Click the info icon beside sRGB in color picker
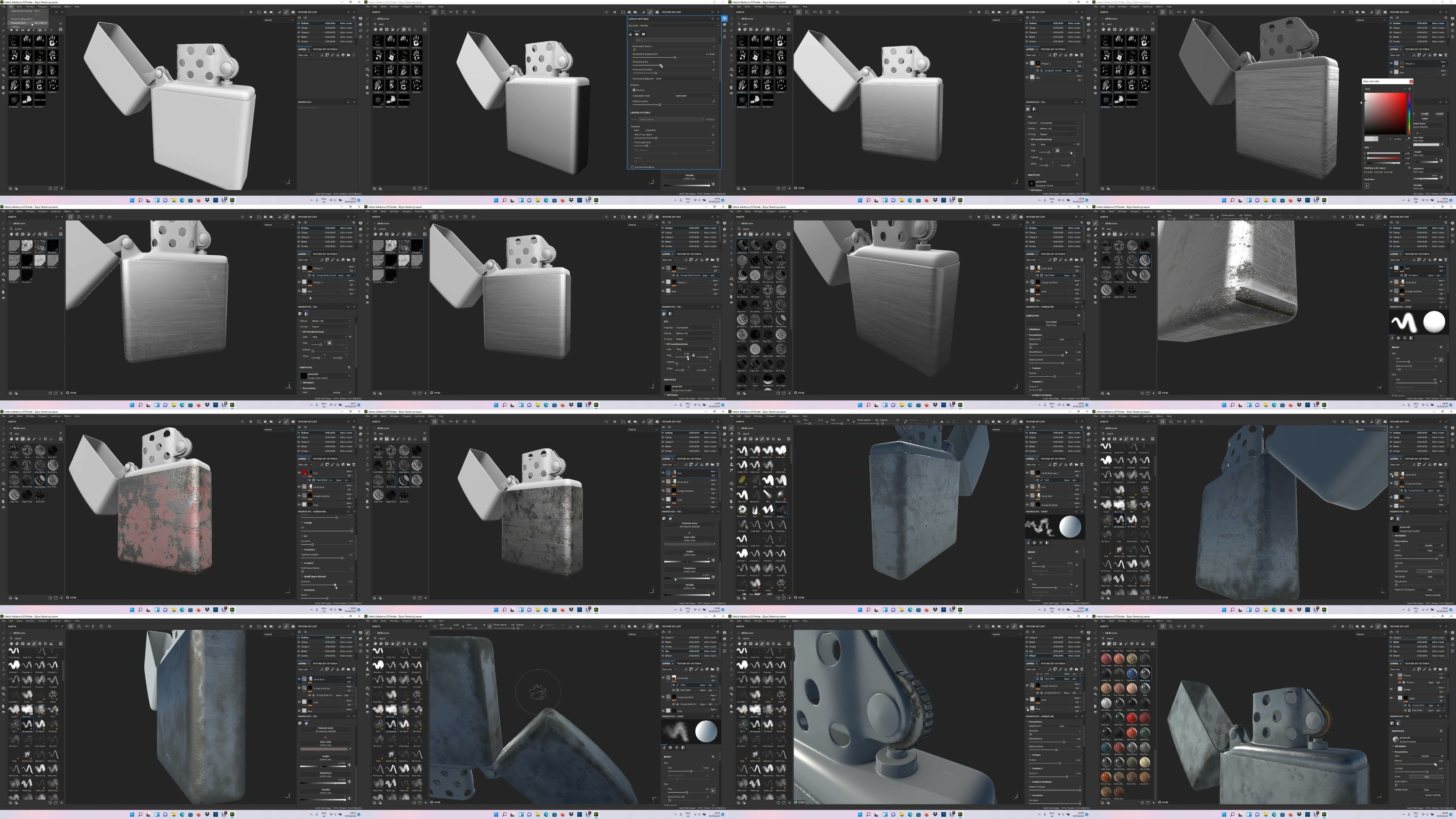 pos(1410,89)
